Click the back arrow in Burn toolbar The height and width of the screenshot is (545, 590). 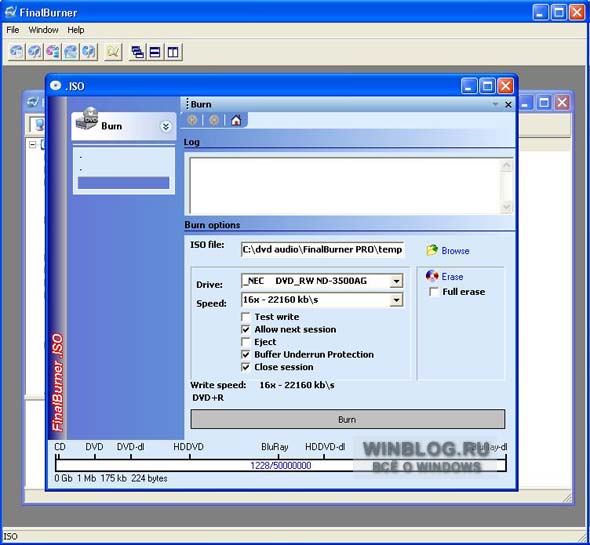(x=192, y=120)
